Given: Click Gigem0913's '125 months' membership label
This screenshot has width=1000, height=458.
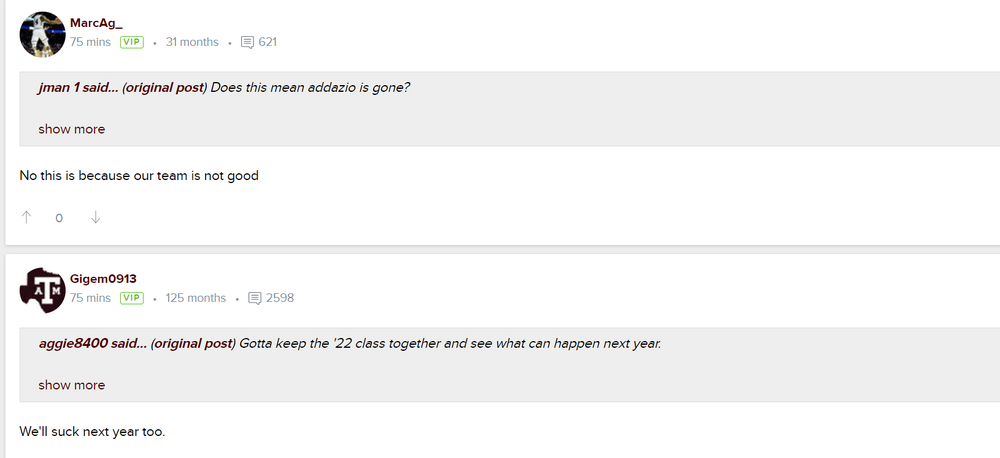Looking at the screenshot, I should [x=196, y=298].
